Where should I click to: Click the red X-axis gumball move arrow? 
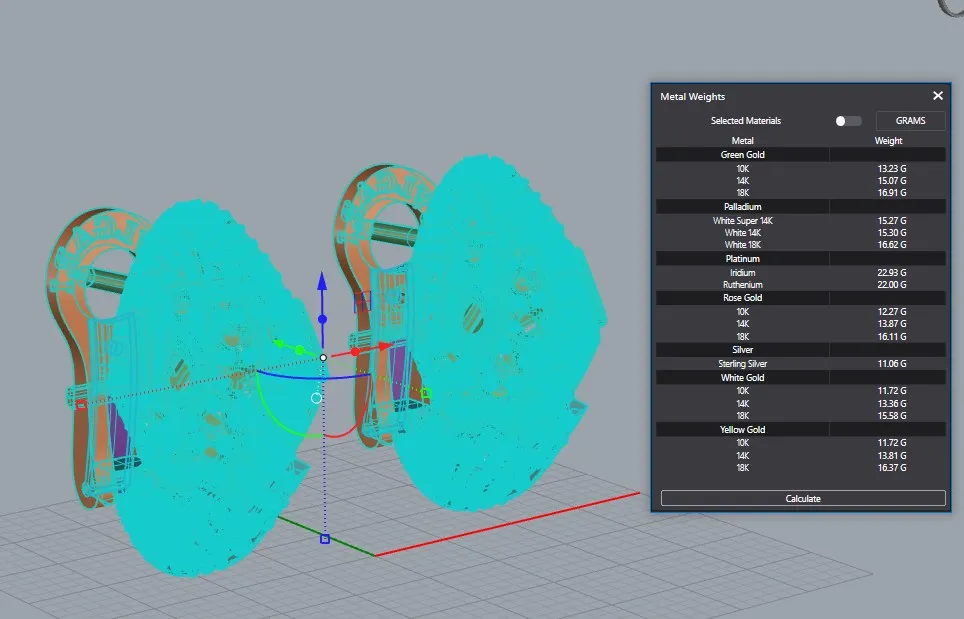pyautogui.click(x=384, y=346)
